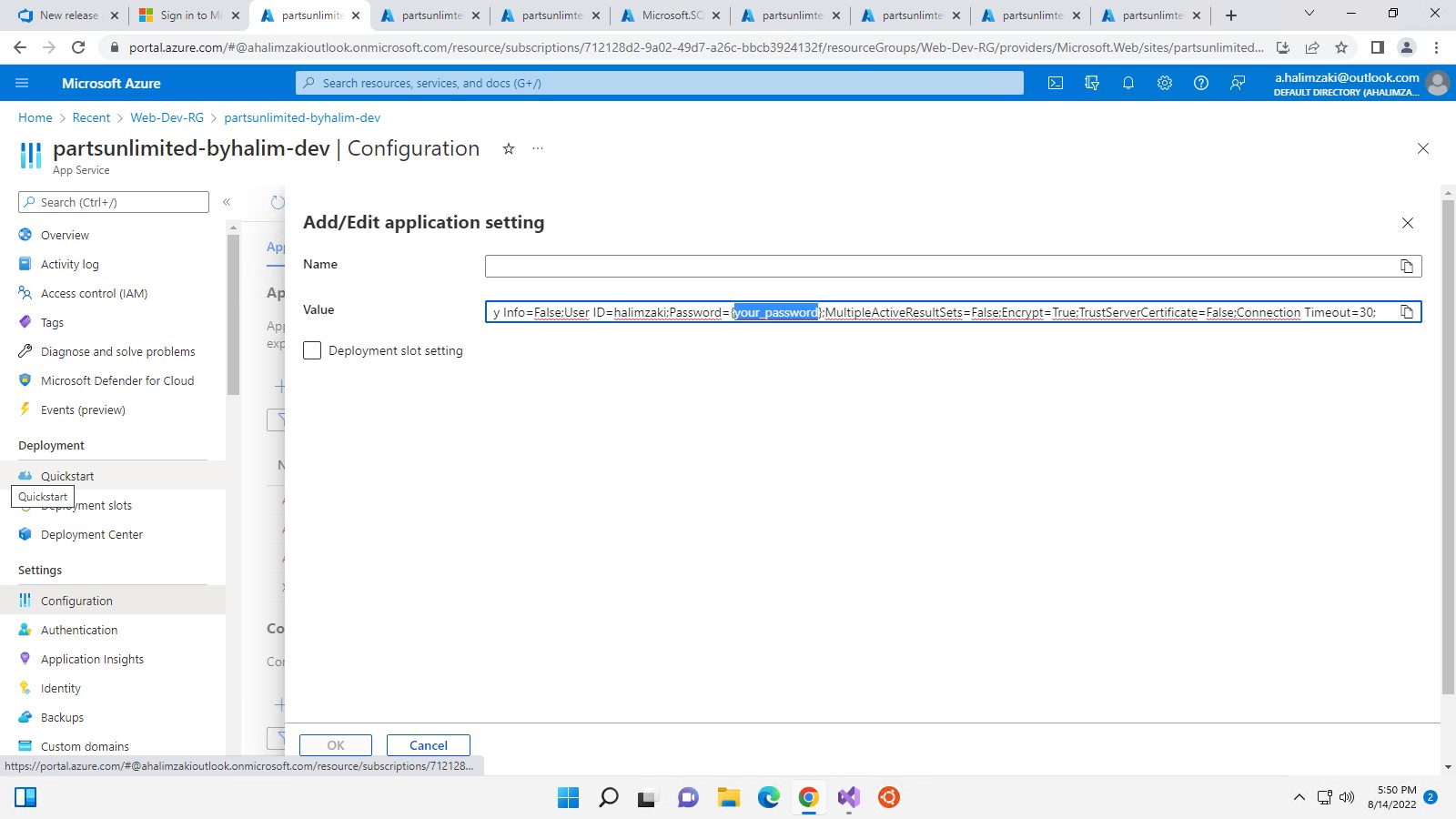
Task: Open Microsoft Defender for Cloud
Action: point(117,380)
